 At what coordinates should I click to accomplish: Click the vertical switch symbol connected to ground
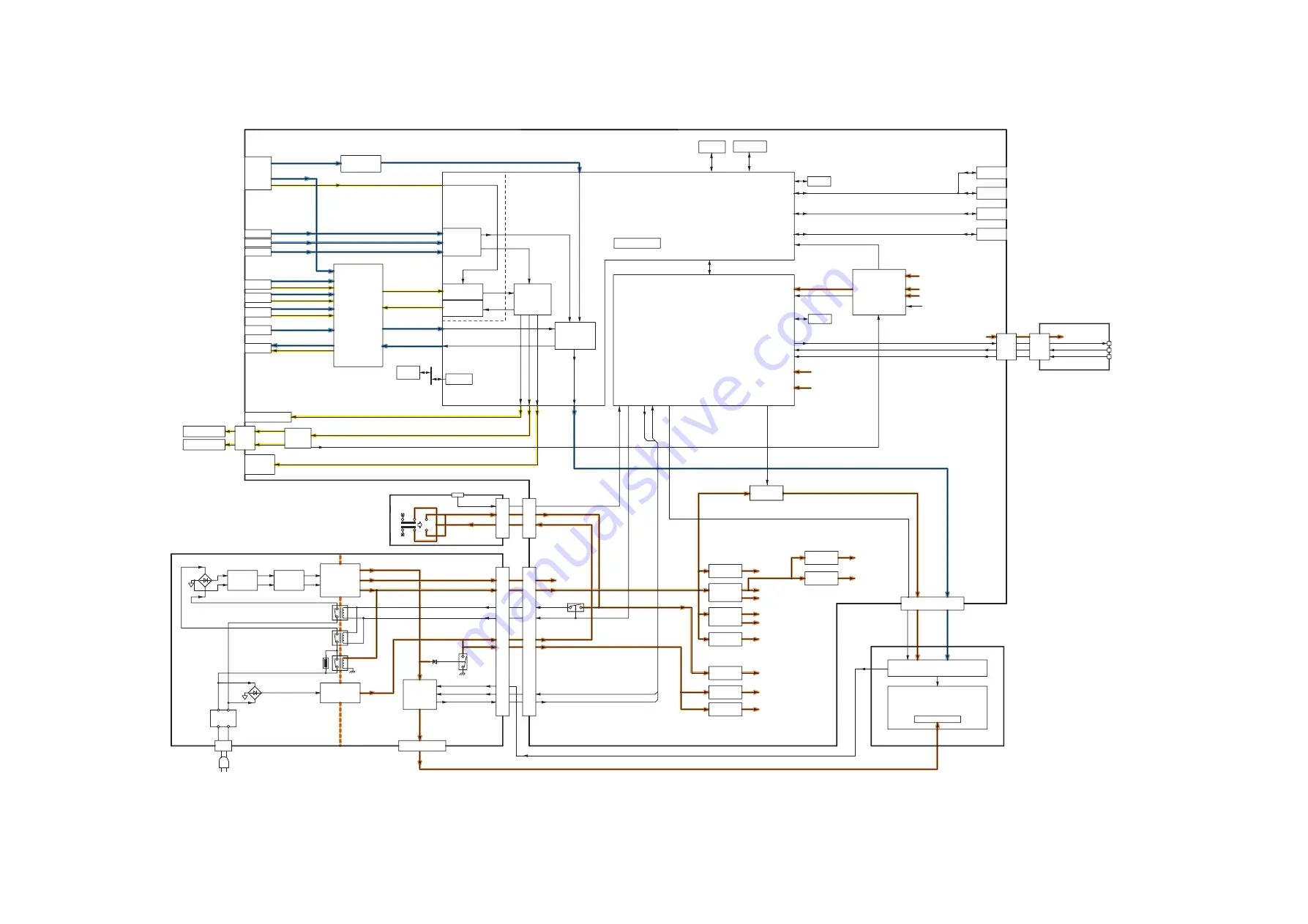click(x=463, y=663)
